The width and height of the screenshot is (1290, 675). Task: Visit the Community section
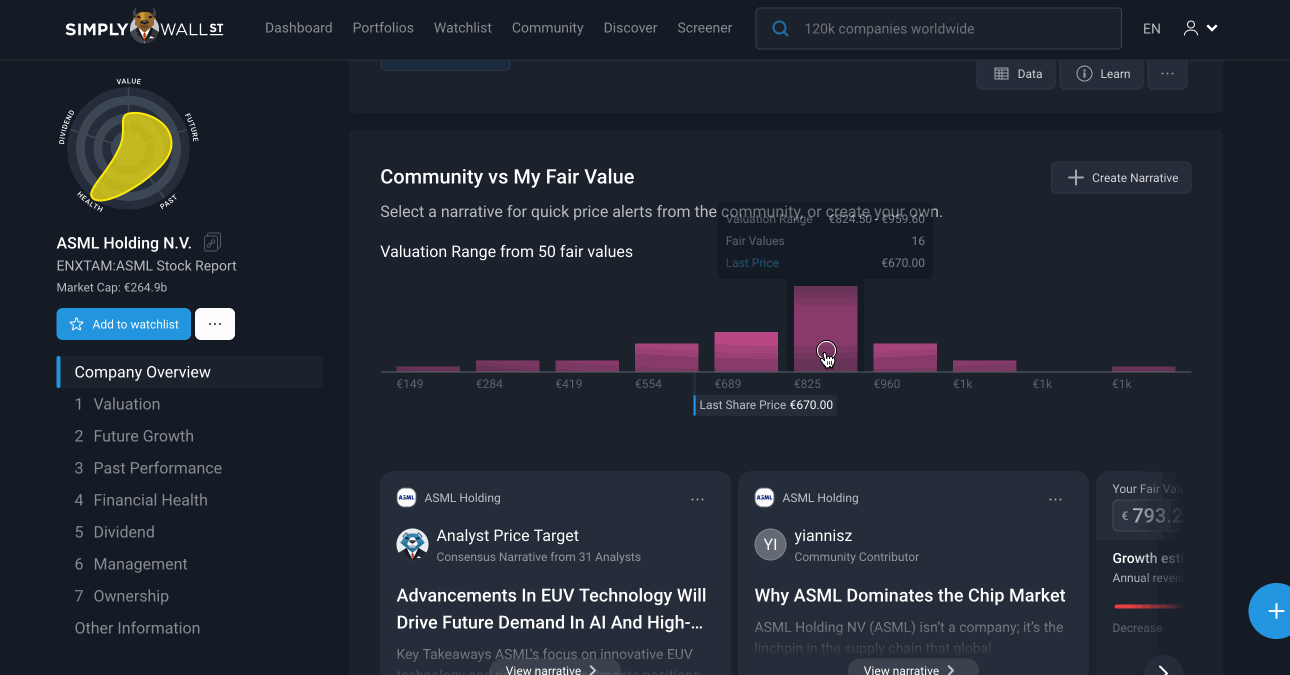[548, 28]
